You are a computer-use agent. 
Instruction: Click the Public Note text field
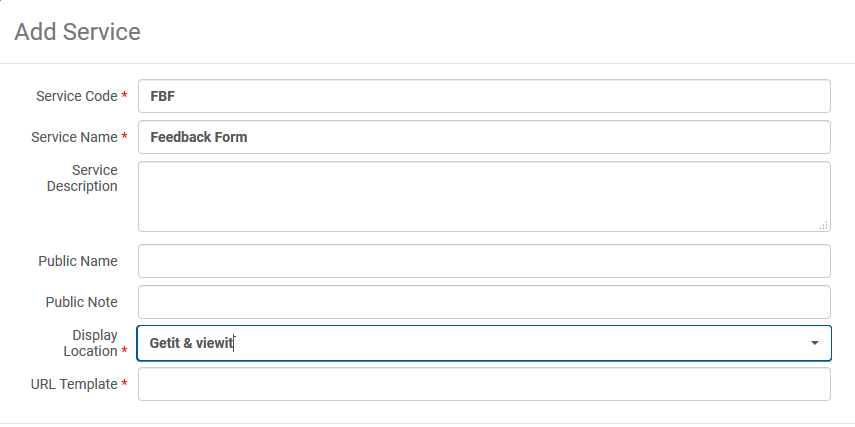tap(484, 302)
